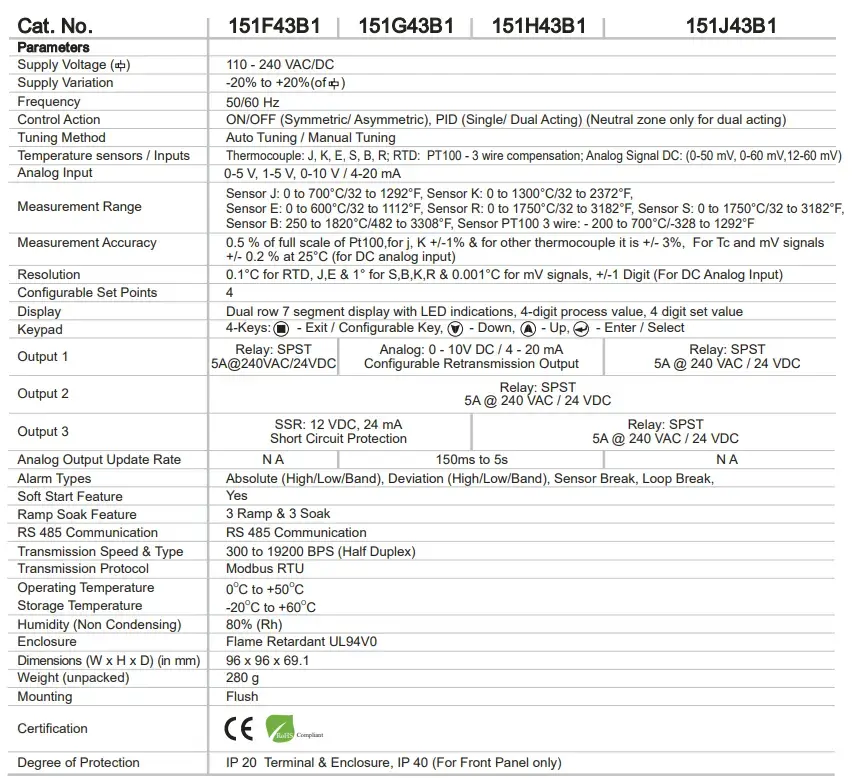Viewport: 863px width, 778px height.
Task: Click the Analog 0 - 10V DC Output 1 cell
Action: (x=471, y=357)
